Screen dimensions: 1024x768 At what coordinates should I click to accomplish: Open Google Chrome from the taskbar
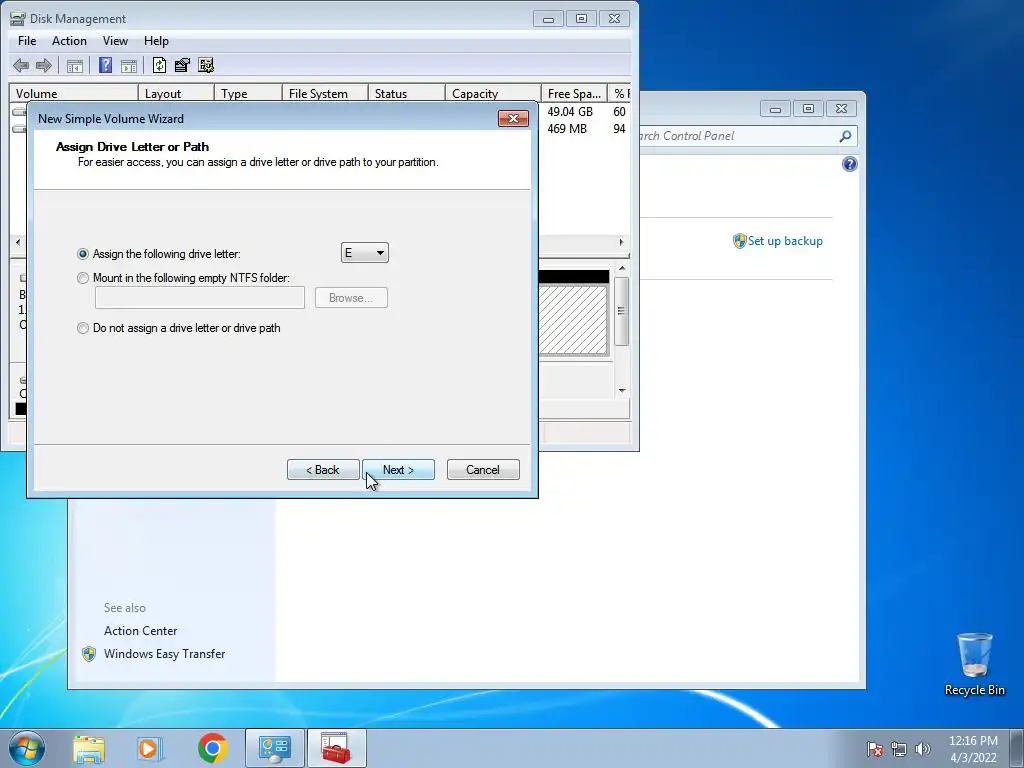(x=212, y=748)
